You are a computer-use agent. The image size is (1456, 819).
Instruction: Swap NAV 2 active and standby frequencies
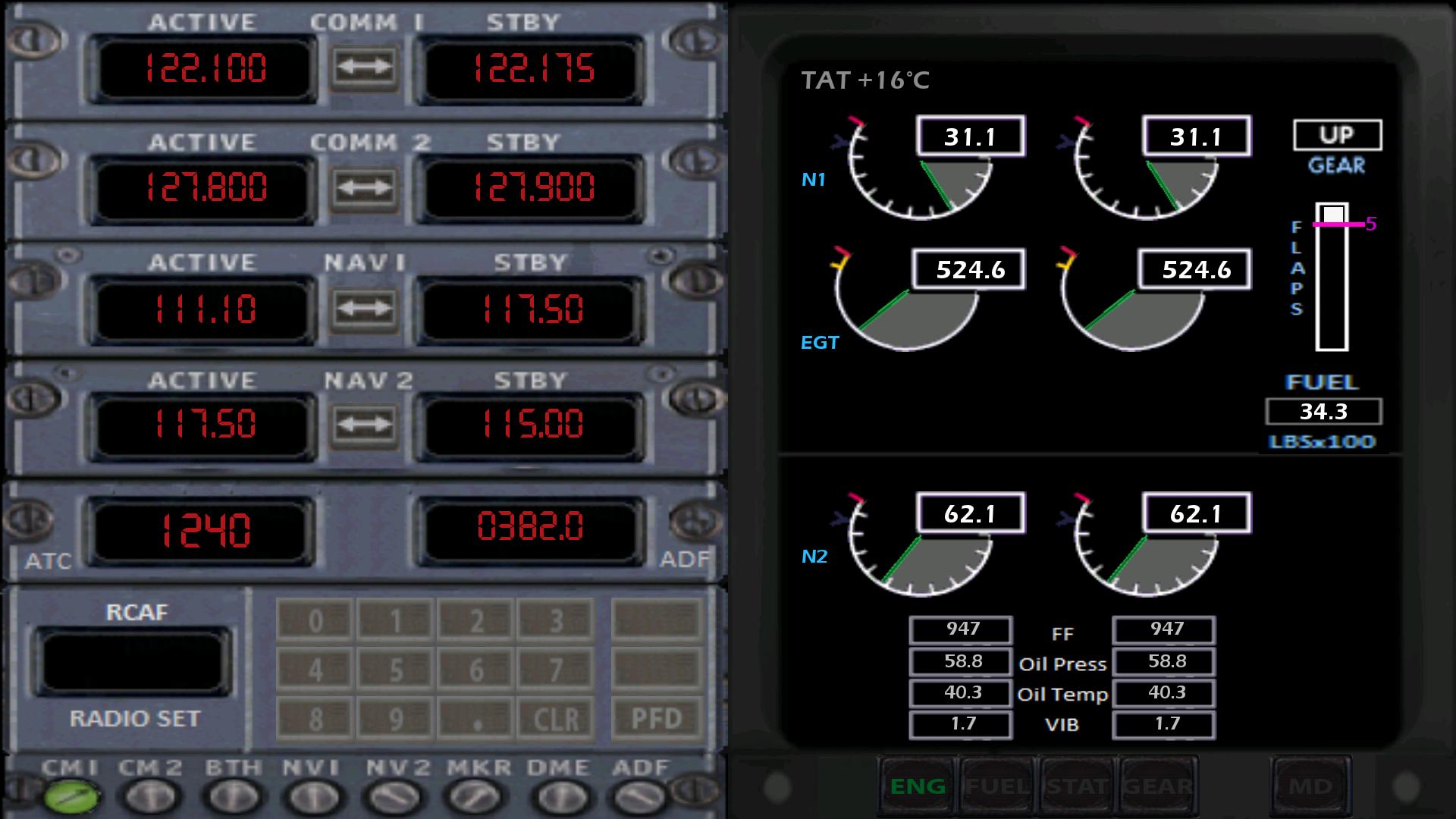pos(364,425)
